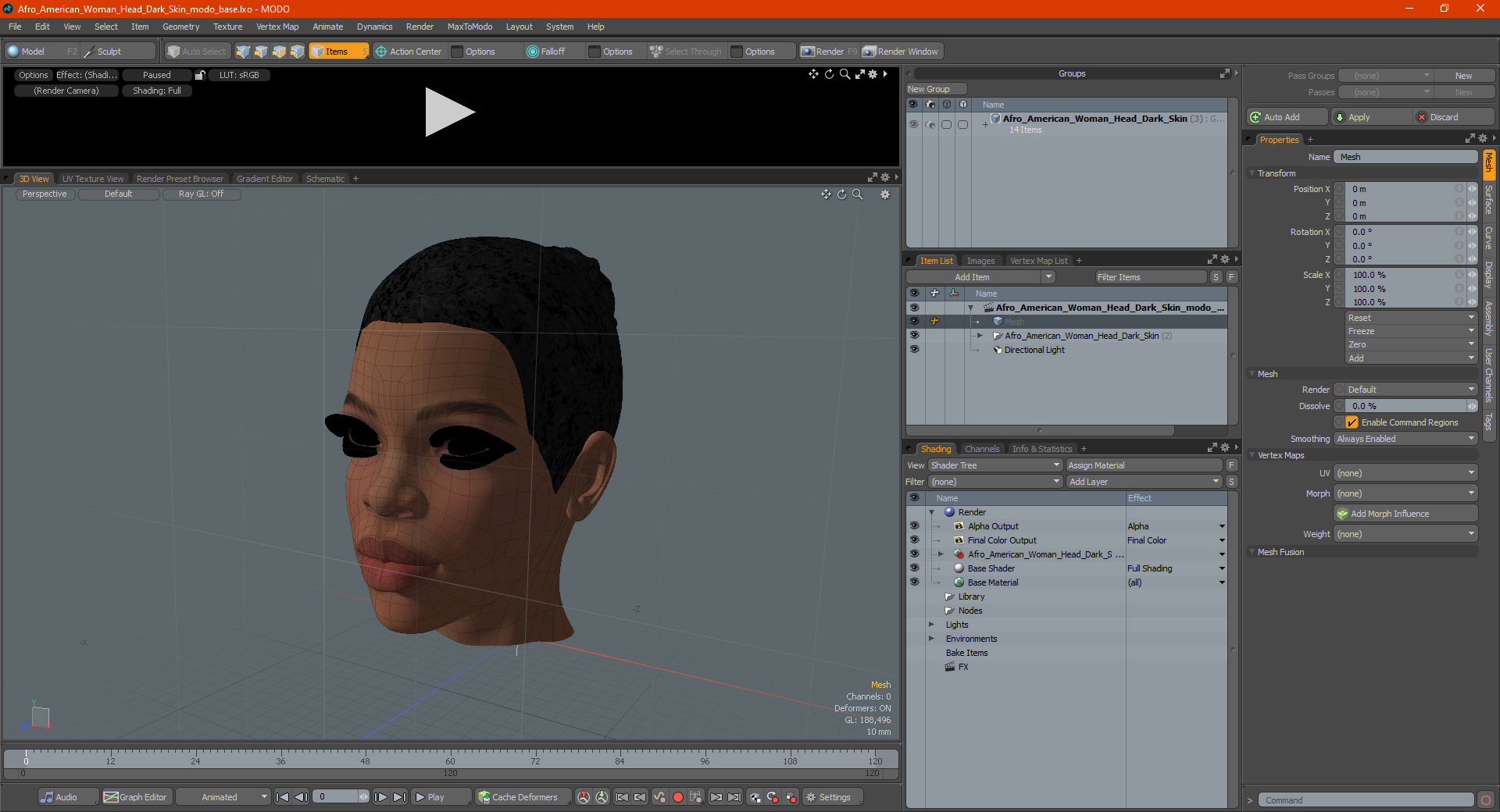Toggle visibility of Directional Light item
The height and width of the screenshot is (812, 1500).
(914, 350)
